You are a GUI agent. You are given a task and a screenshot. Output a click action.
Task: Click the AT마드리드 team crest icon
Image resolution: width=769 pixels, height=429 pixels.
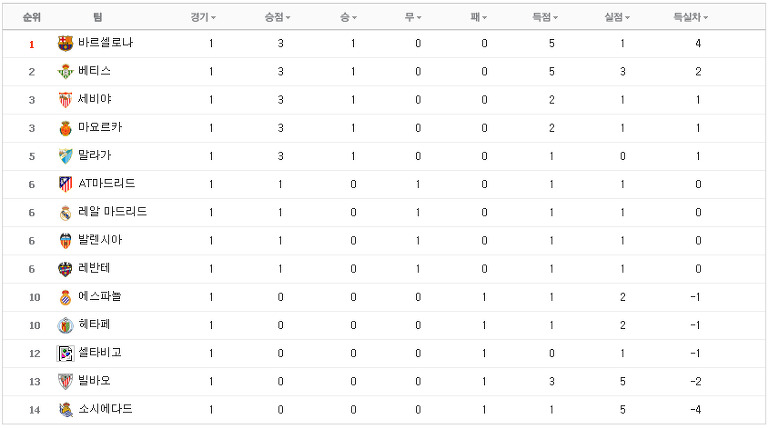(x=65, y=184)
